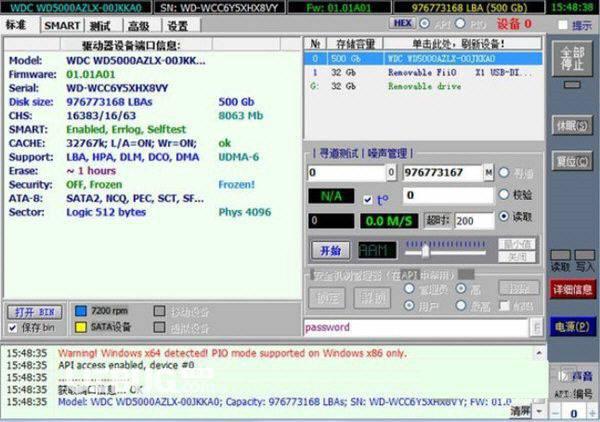Toggle the 声音 sound checkbox

(562, 376)
